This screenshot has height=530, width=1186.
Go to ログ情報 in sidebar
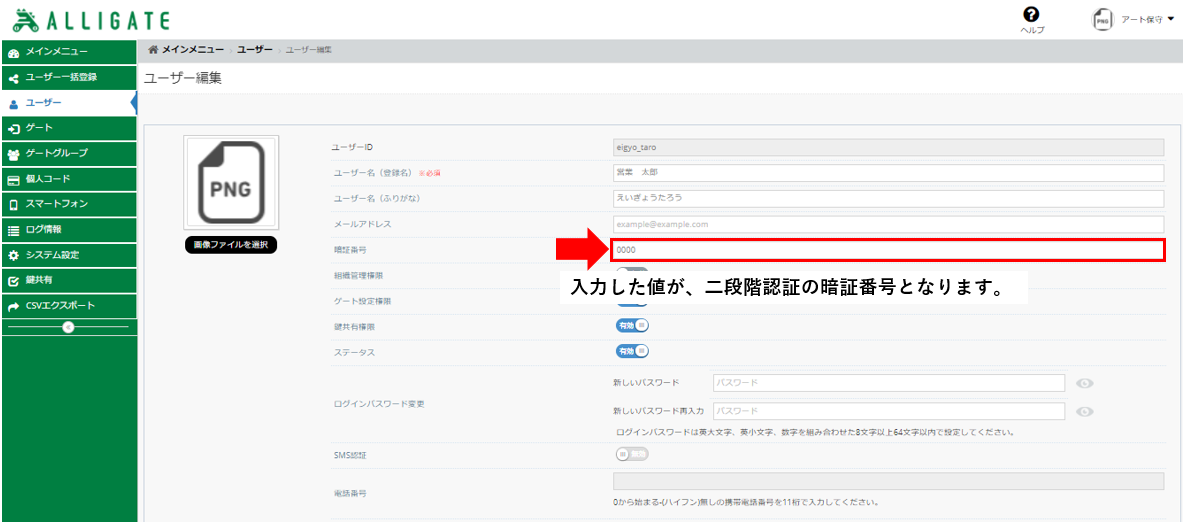coord(69,230)
